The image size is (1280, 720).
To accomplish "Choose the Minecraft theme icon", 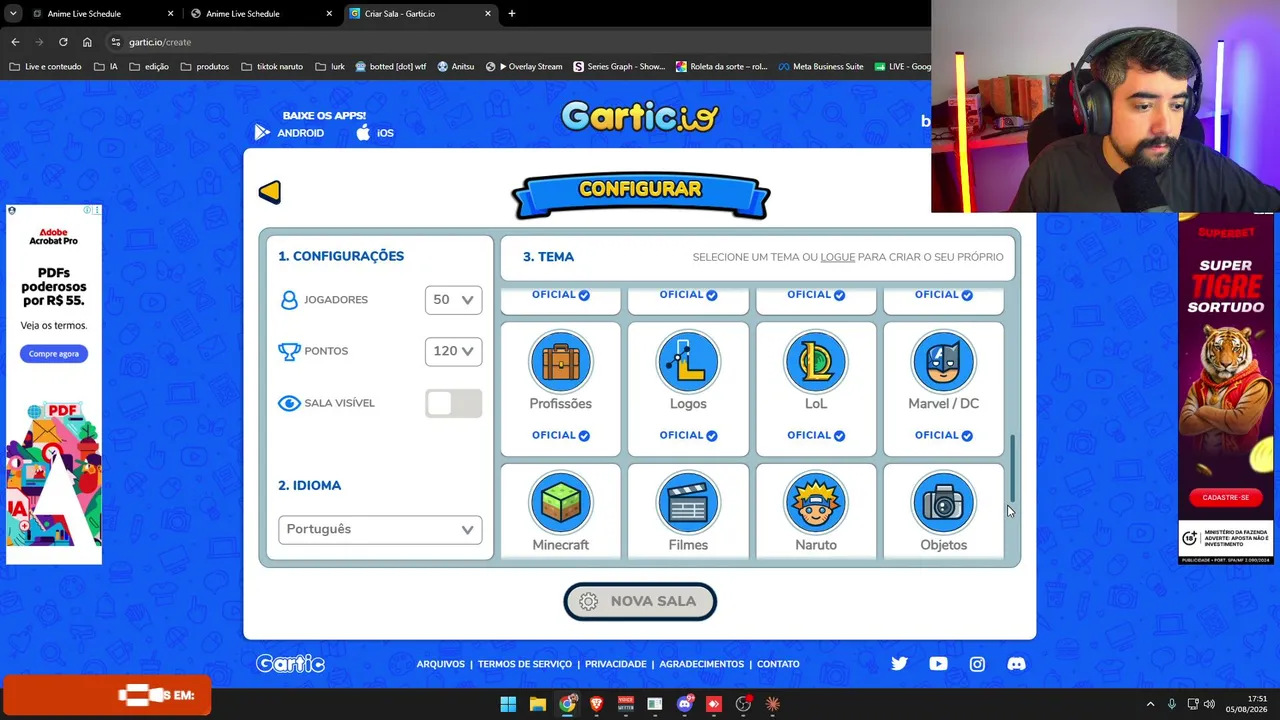I will pyautogui.click(x=560, y=503).
